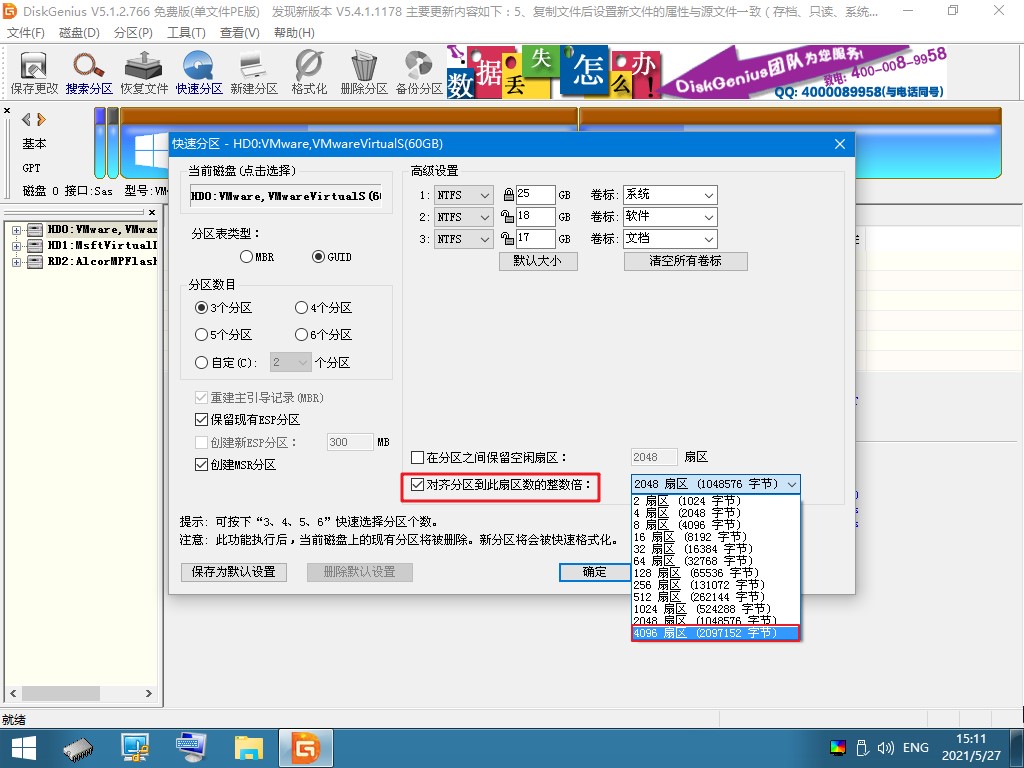Toggle lock icon for partition 3 size
Image resolution: width=1024 pixels, height=768 pixels.
(x=507, y=238)
